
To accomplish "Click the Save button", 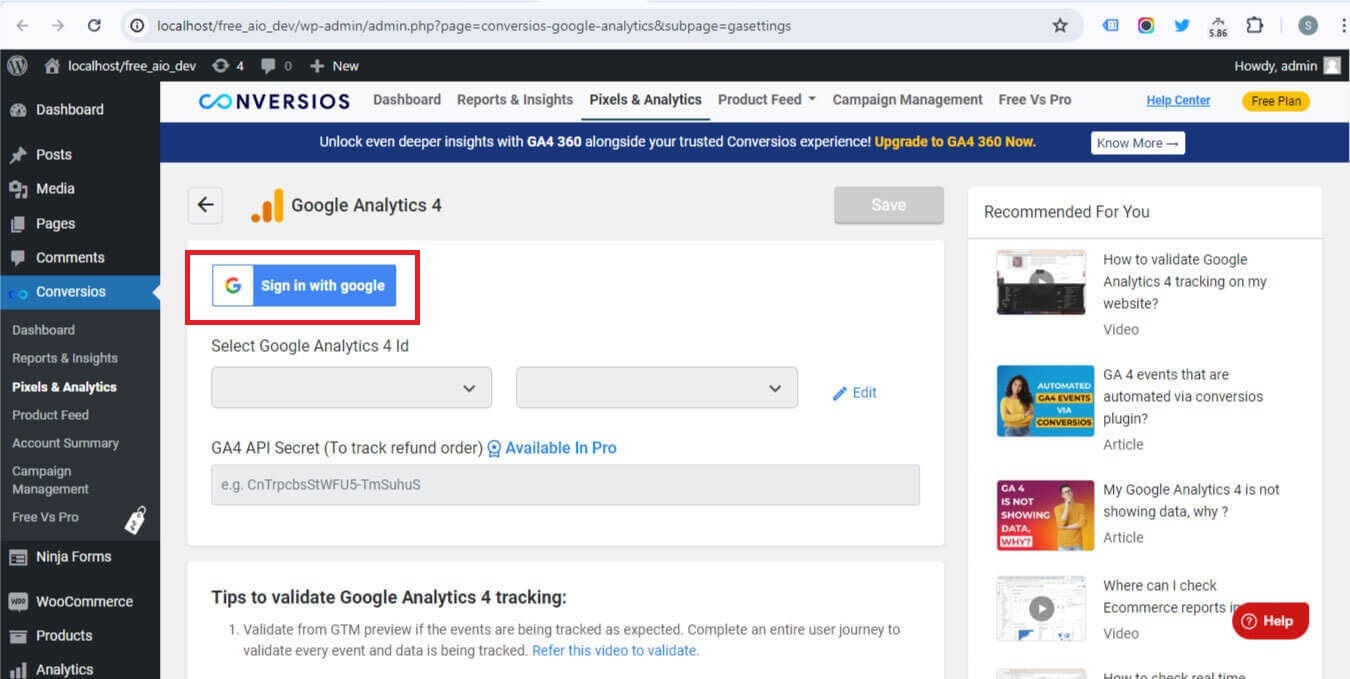I will click(889, 205).
